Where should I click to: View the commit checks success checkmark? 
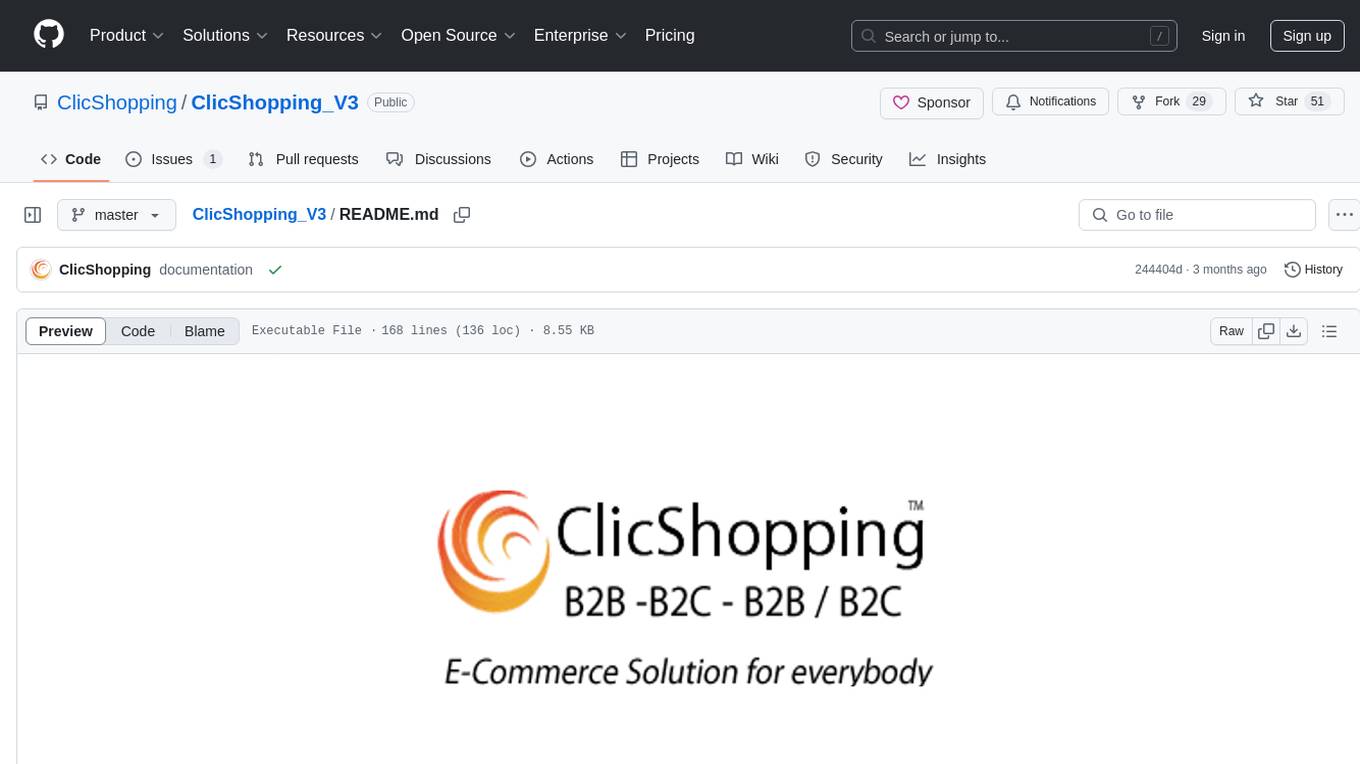(x=275, y=270)
